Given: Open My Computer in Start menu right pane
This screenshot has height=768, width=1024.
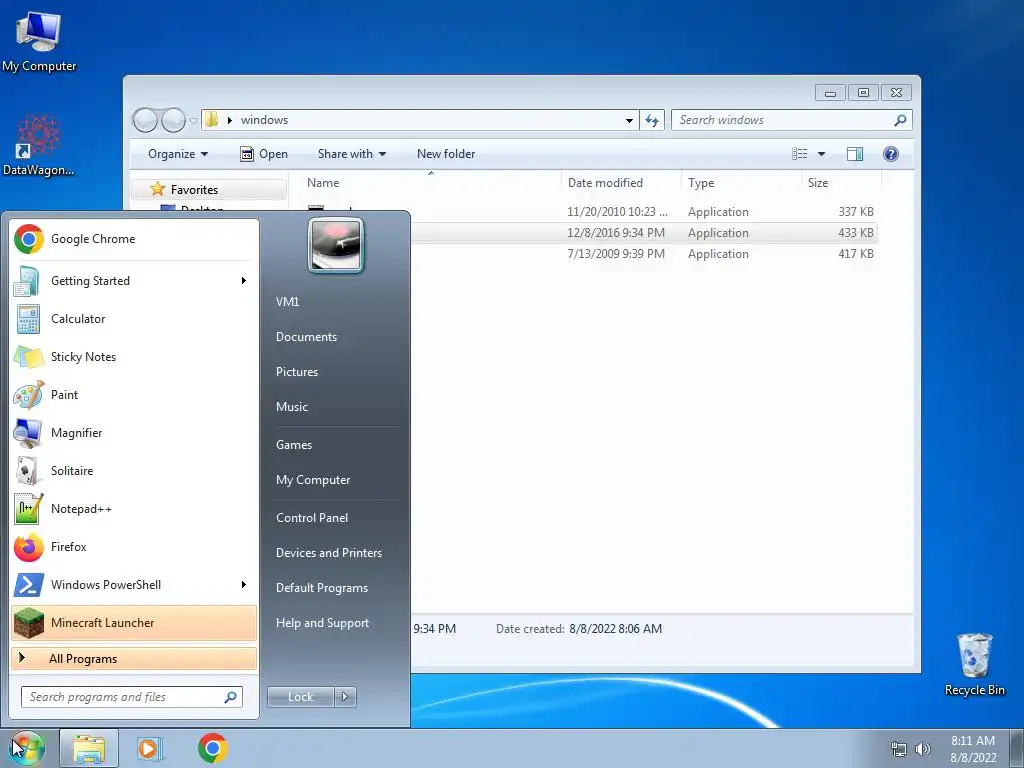Looking at the screenshot, I should (313, 480).
